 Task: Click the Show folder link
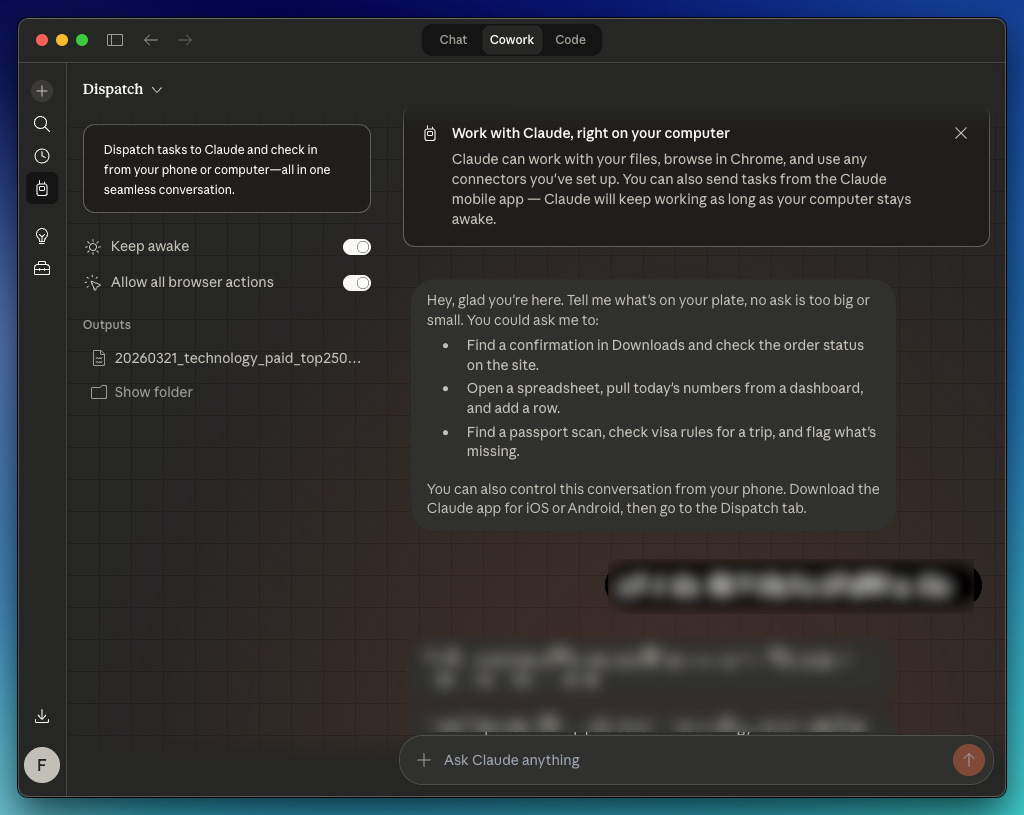pyautogui.click(x=153, y=392)
